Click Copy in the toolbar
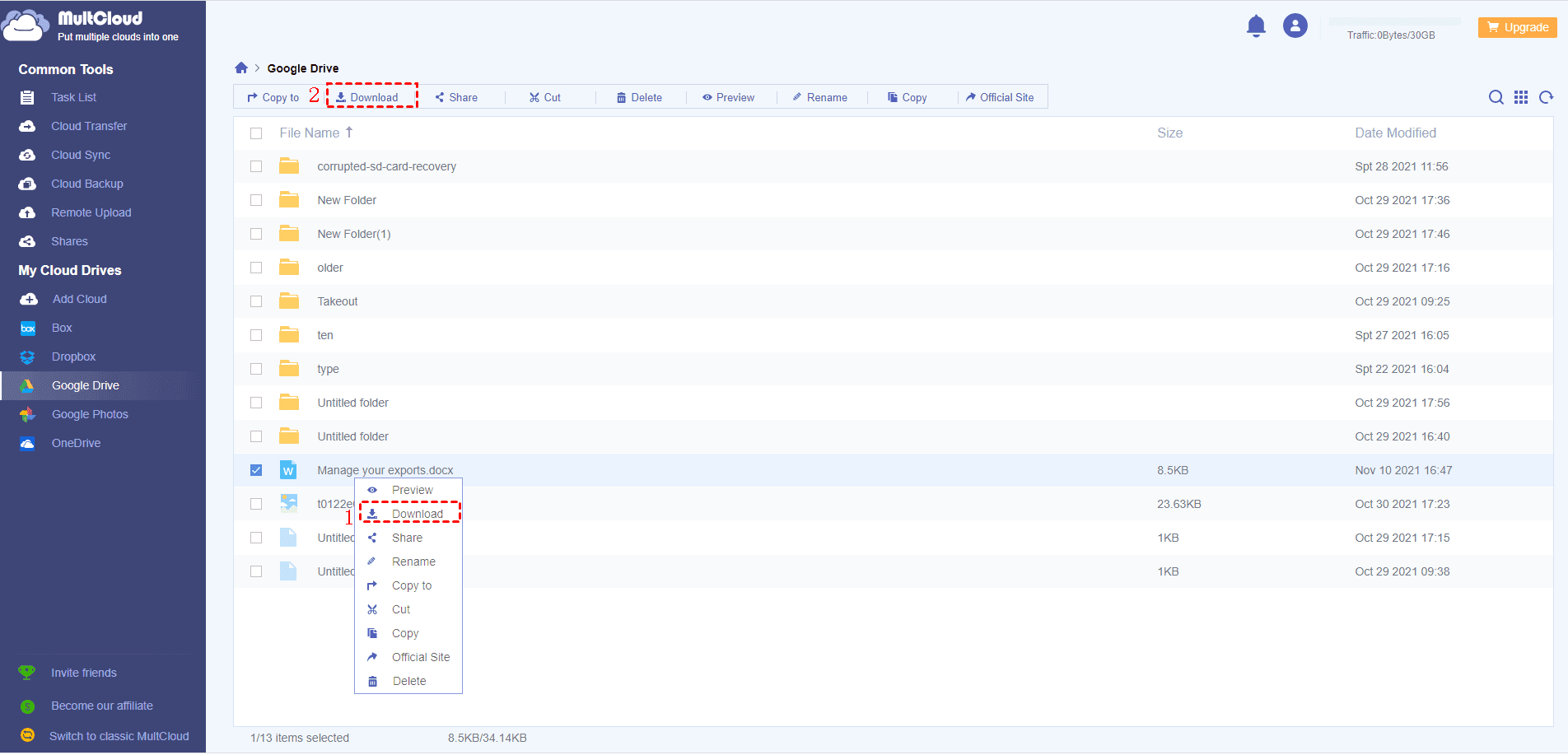The width and height of the screenshot is (1568, 755). click(908, 97)
